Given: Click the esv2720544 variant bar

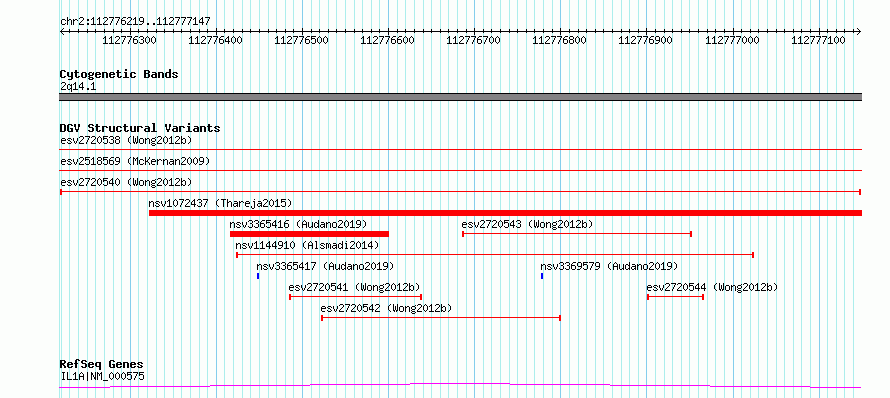Looking at the screenshot, I should [675, 297].
